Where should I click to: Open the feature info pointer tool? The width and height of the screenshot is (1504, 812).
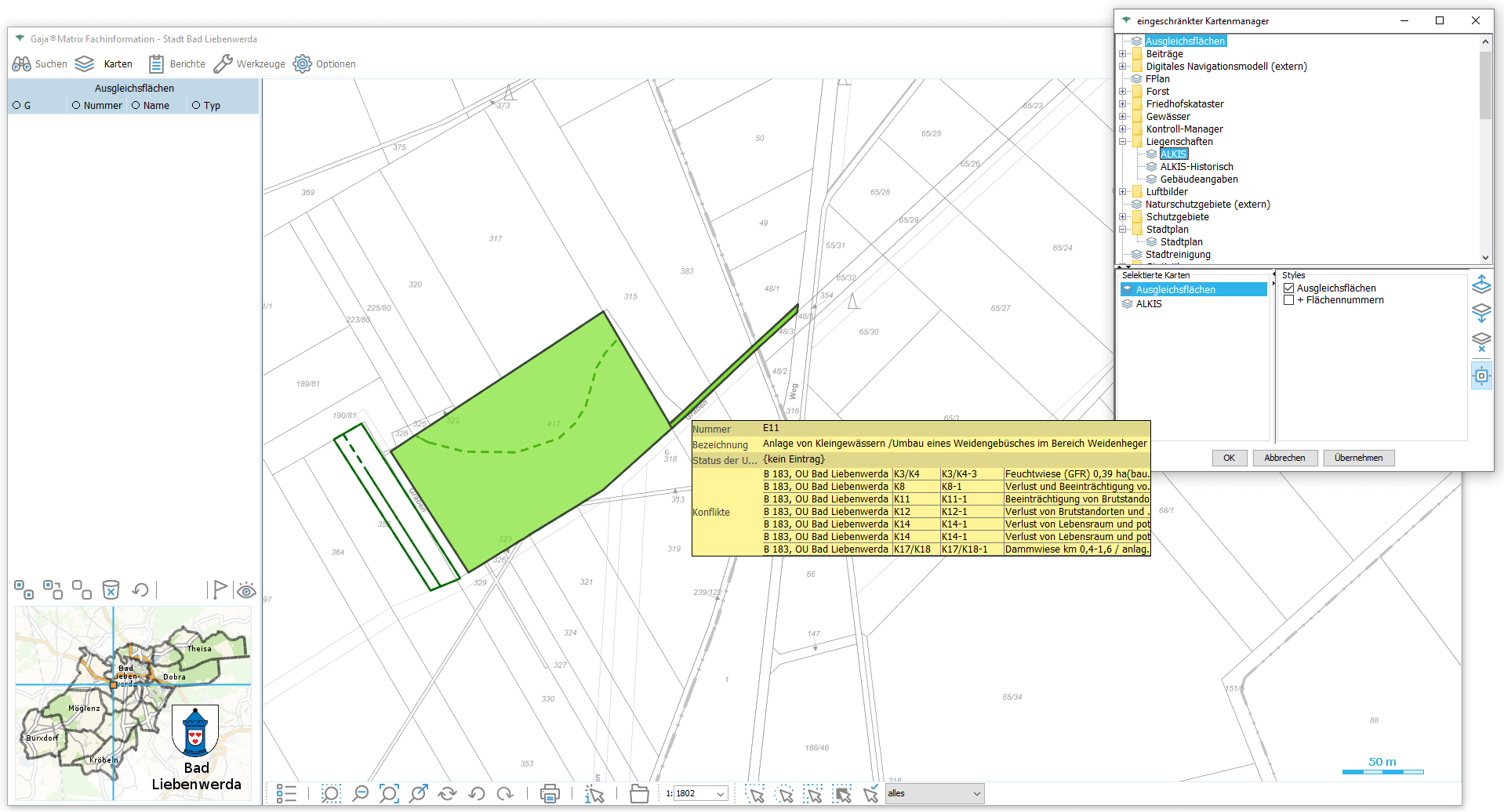tap(594, 794)
